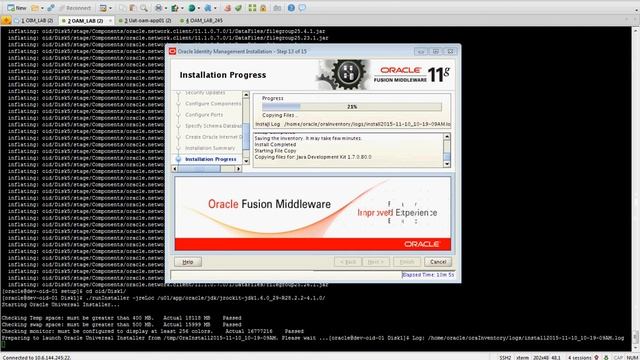Click the padlock lock-screen icon
Screen dimensions: 640x360
(x=263, y=8)
